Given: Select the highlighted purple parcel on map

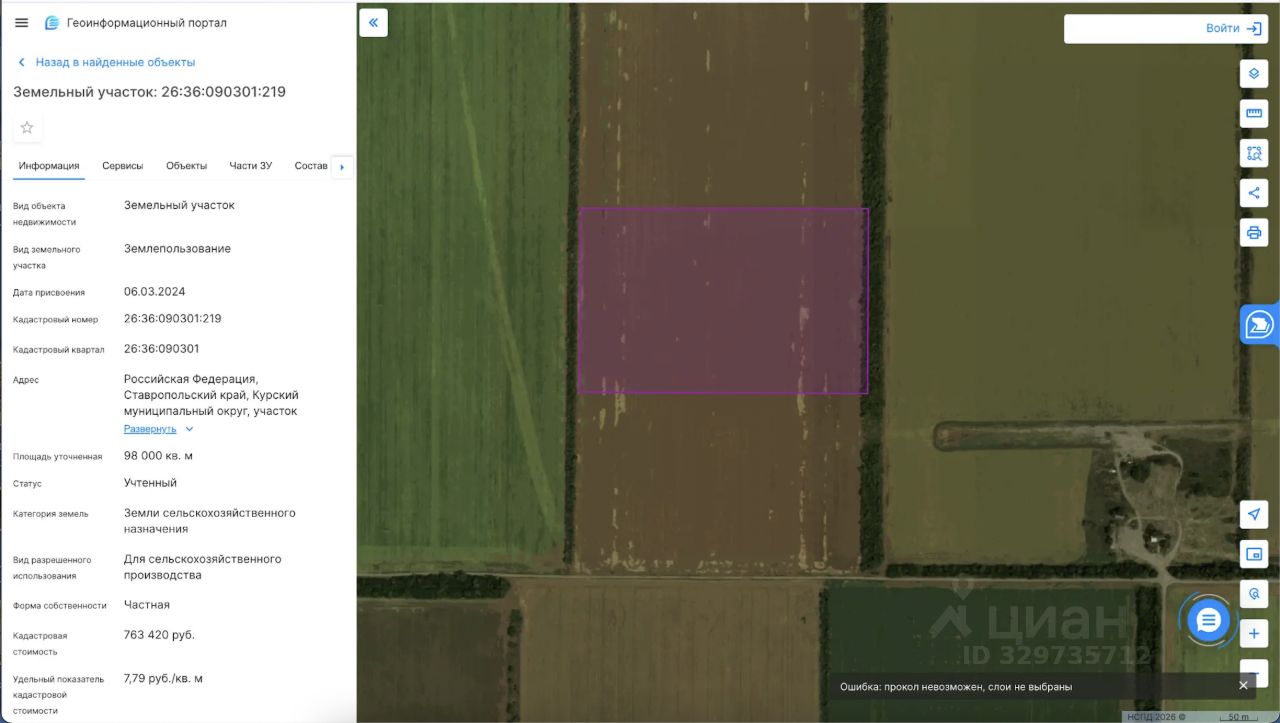Looking at the screenshot, I should click(723, 300).
